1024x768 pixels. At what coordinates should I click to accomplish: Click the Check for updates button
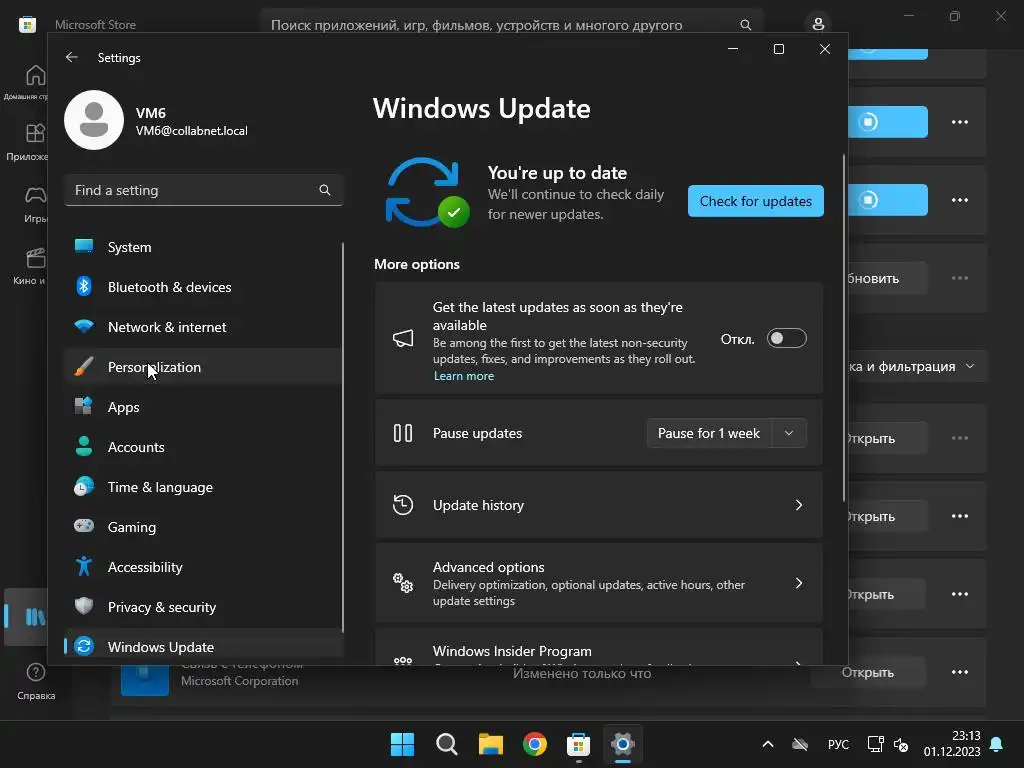tap(756, 201)
